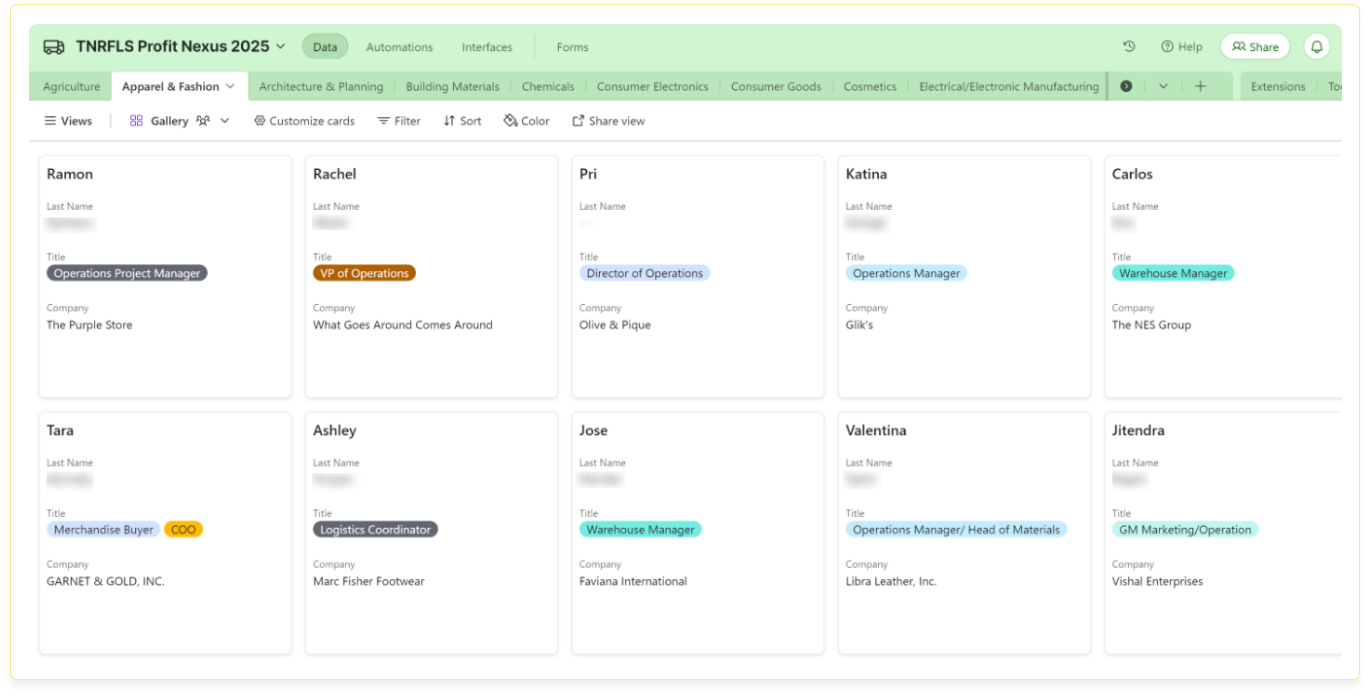Open Customize cards settings
Viewport: 1370px width, 696px height.
[304, 121]
